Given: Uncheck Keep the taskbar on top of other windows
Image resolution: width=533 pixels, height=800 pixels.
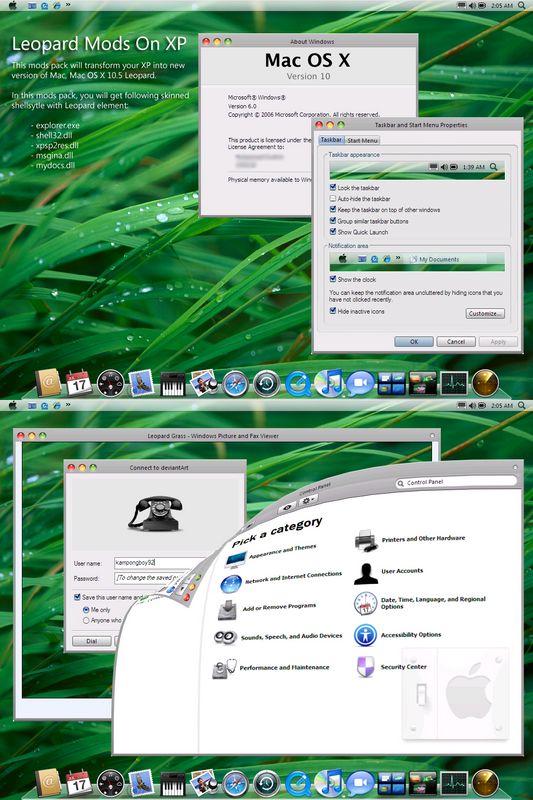Looking at the screenshot, I should tap(333, 209).
